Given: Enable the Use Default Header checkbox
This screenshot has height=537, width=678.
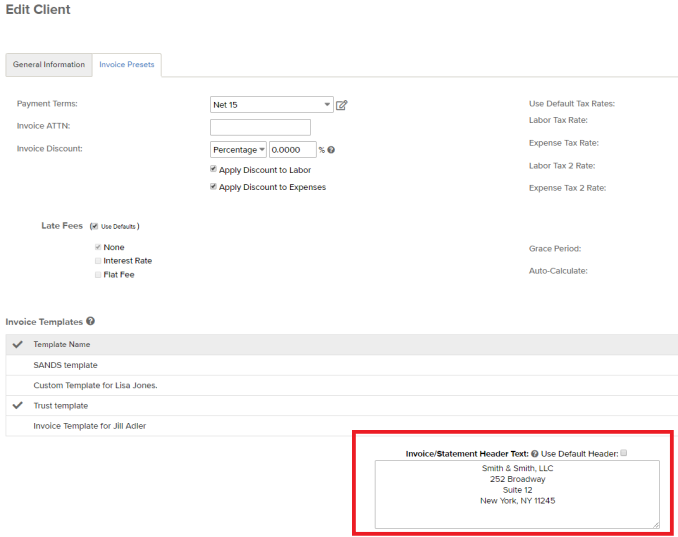Looking at the screenshot, I should [x=624, y=453].
